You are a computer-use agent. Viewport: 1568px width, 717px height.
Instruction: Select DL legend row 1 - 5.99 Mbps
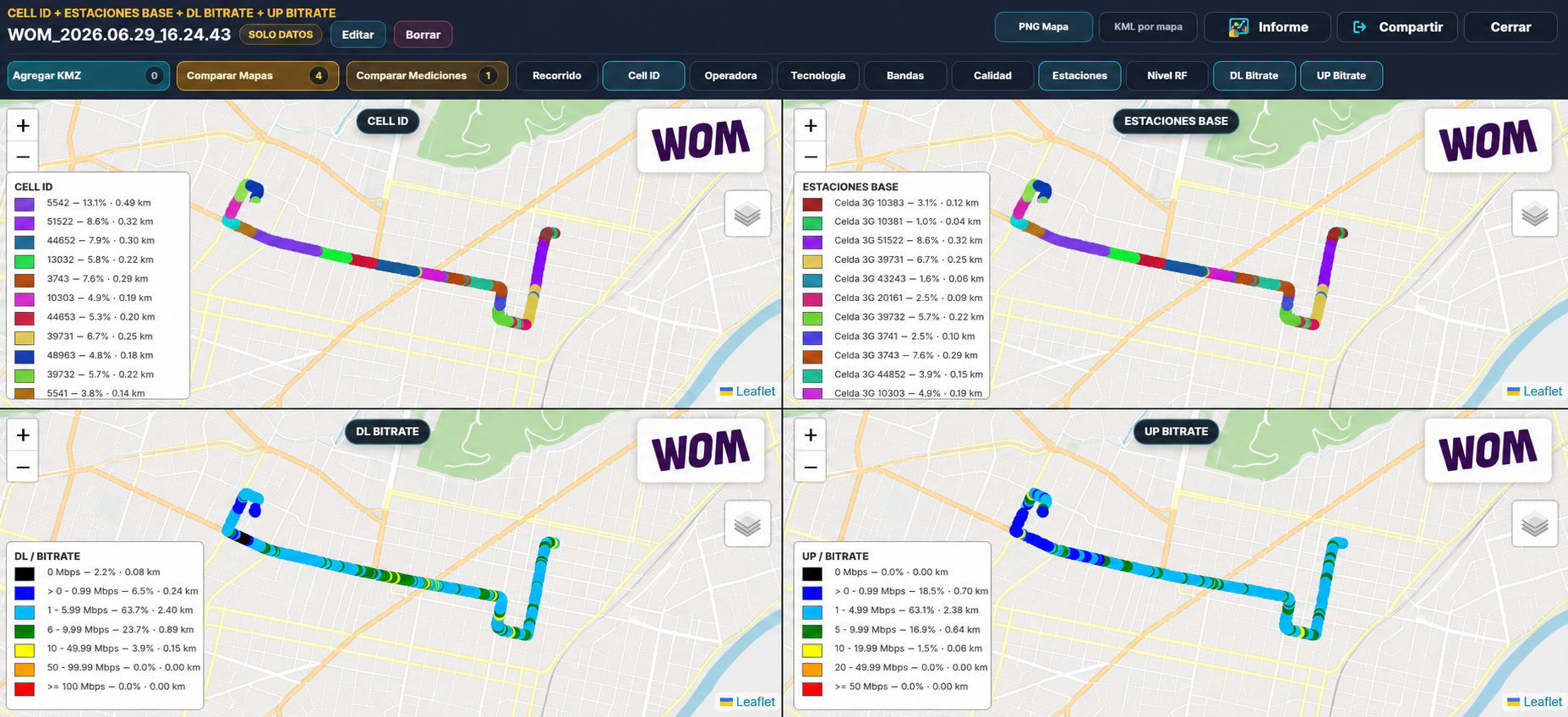click(106, 610)
